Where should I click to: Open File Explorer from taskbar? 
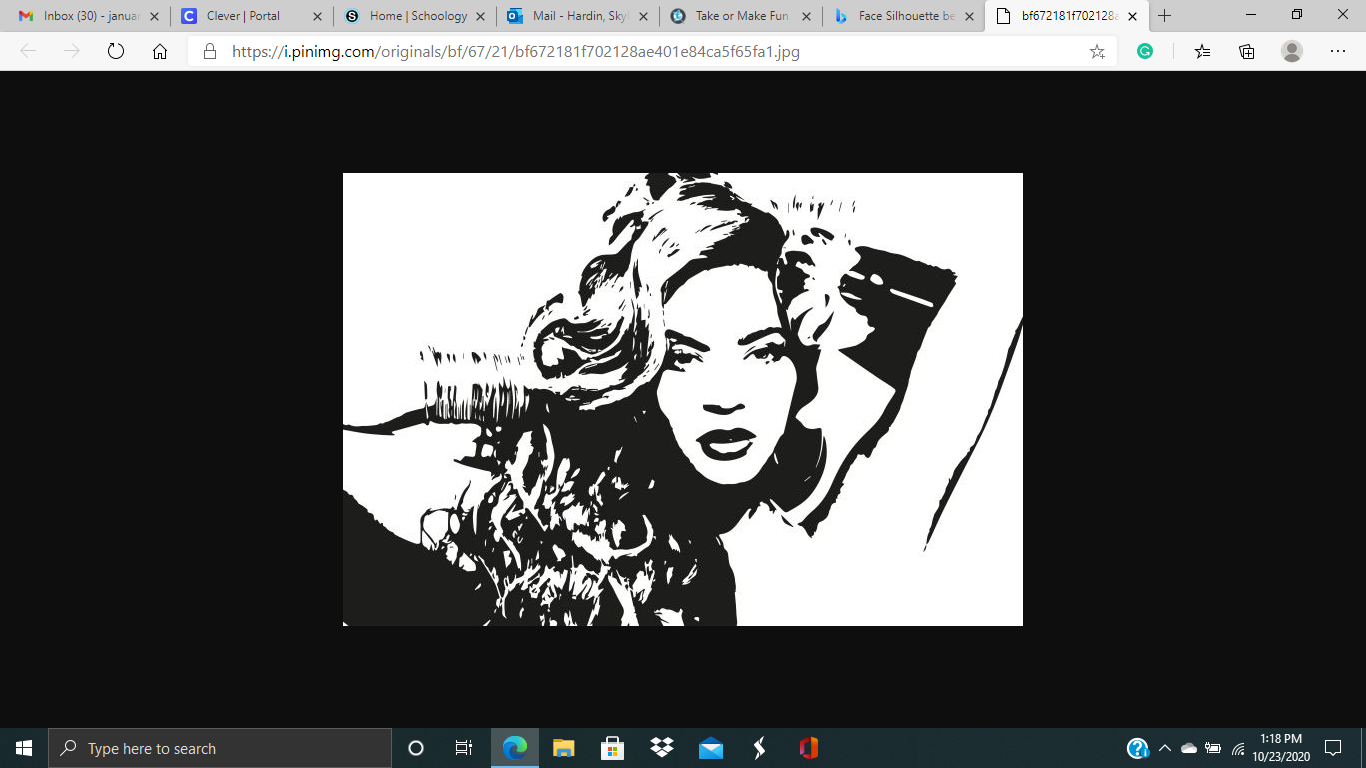click(x=564, y=748)
